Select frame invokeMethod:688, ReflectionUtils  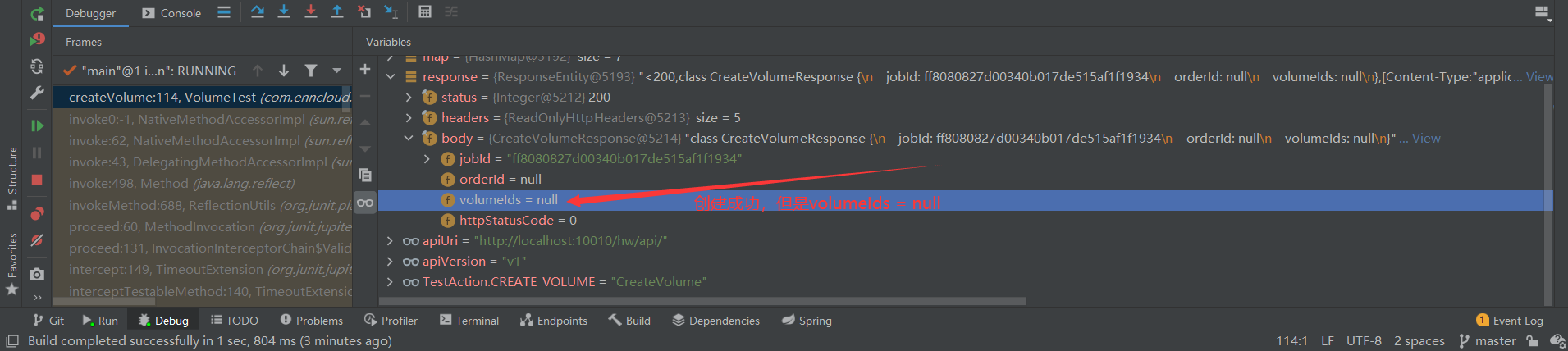point(202,205)
